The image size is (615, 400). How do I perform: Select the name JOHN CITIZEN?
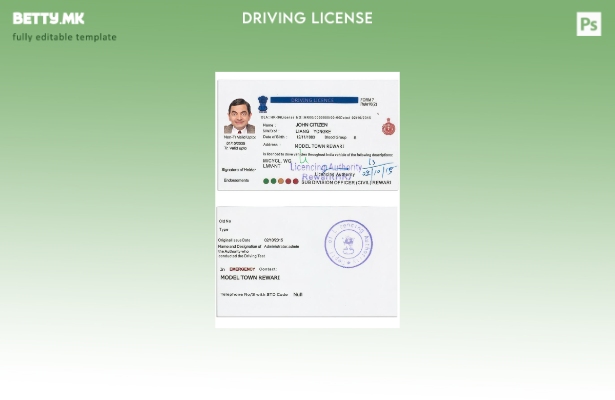[x=311, y=125]
